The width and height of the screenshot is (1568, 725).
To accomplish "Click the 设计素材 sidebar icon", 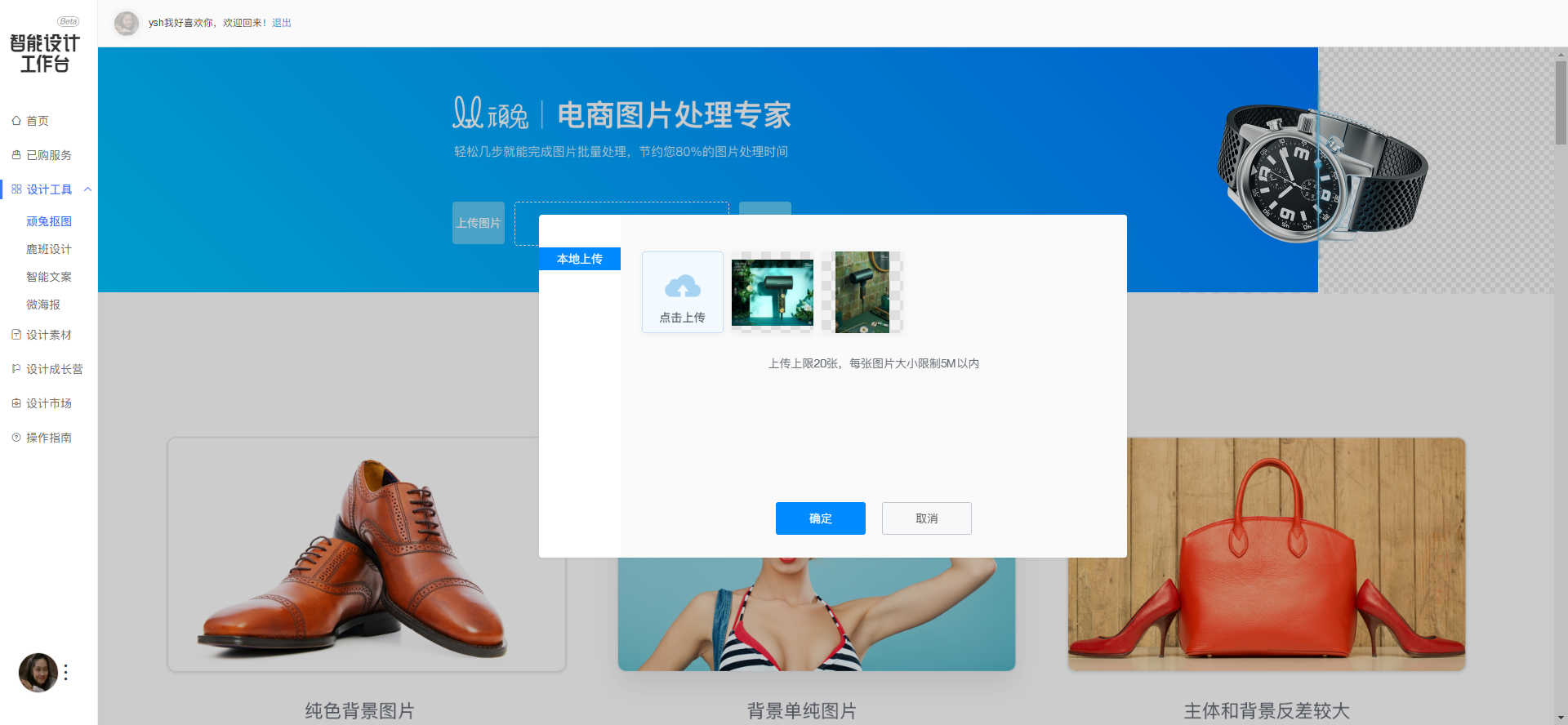I will point(16,335).
